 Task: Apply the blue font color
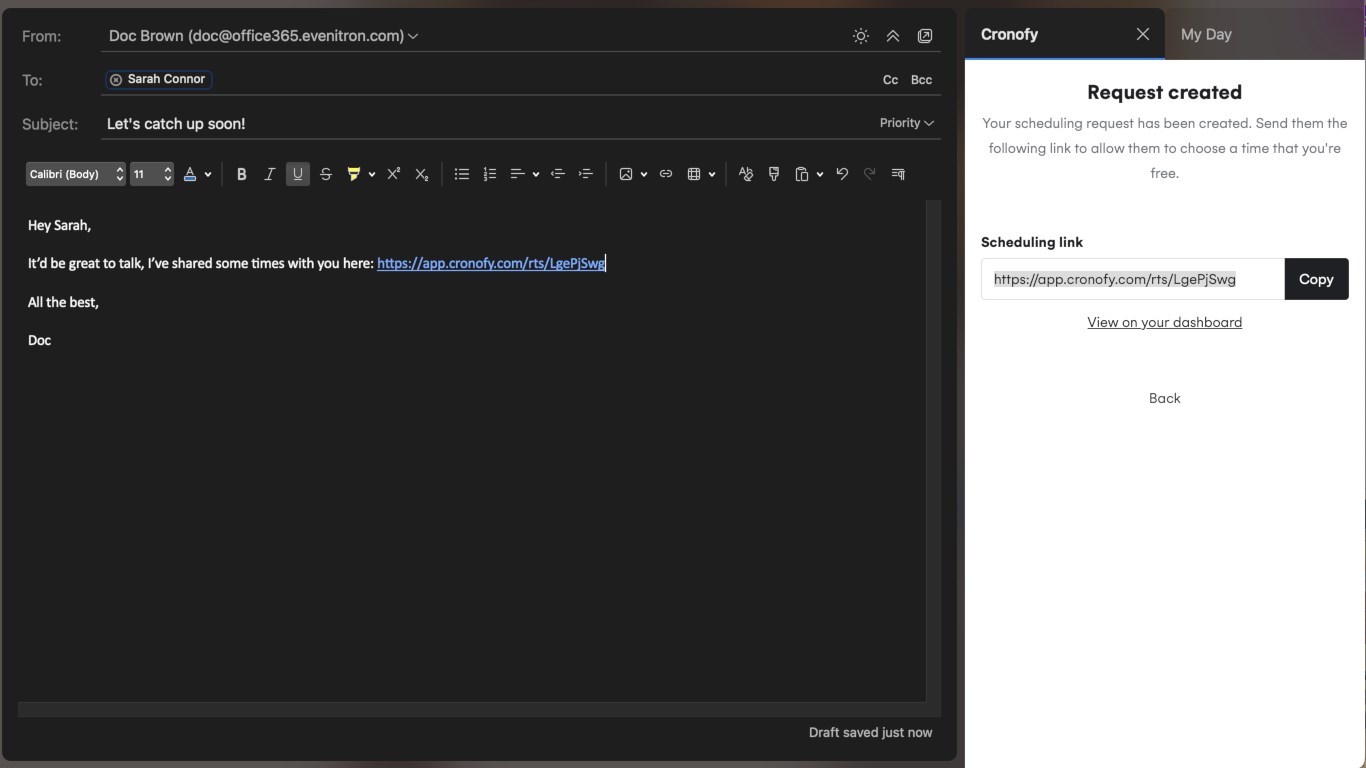[x=190, y=174]
